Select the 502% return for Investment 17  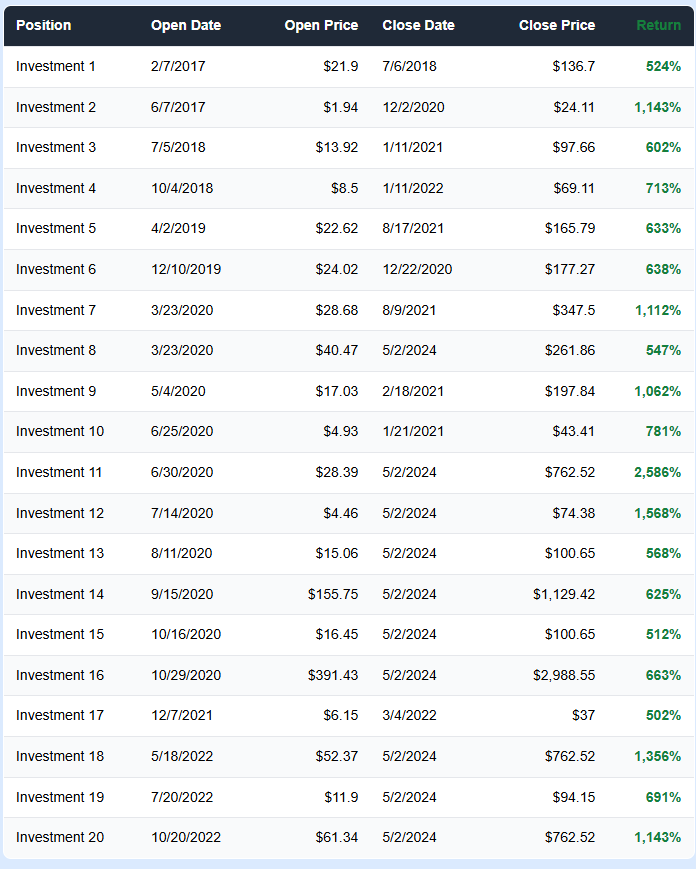pyautogui.click(x=663, y=715)
